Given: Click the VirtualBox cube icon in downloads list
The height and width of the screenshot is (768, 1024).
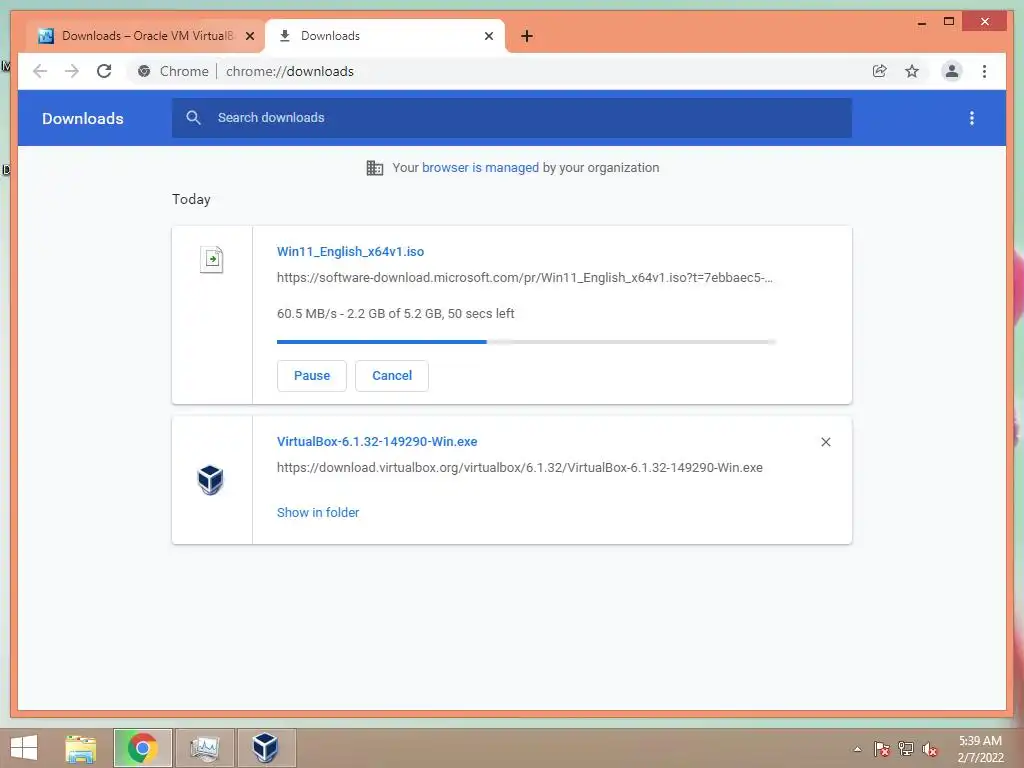Looking at the screenshot, I should tap(211, 479).
